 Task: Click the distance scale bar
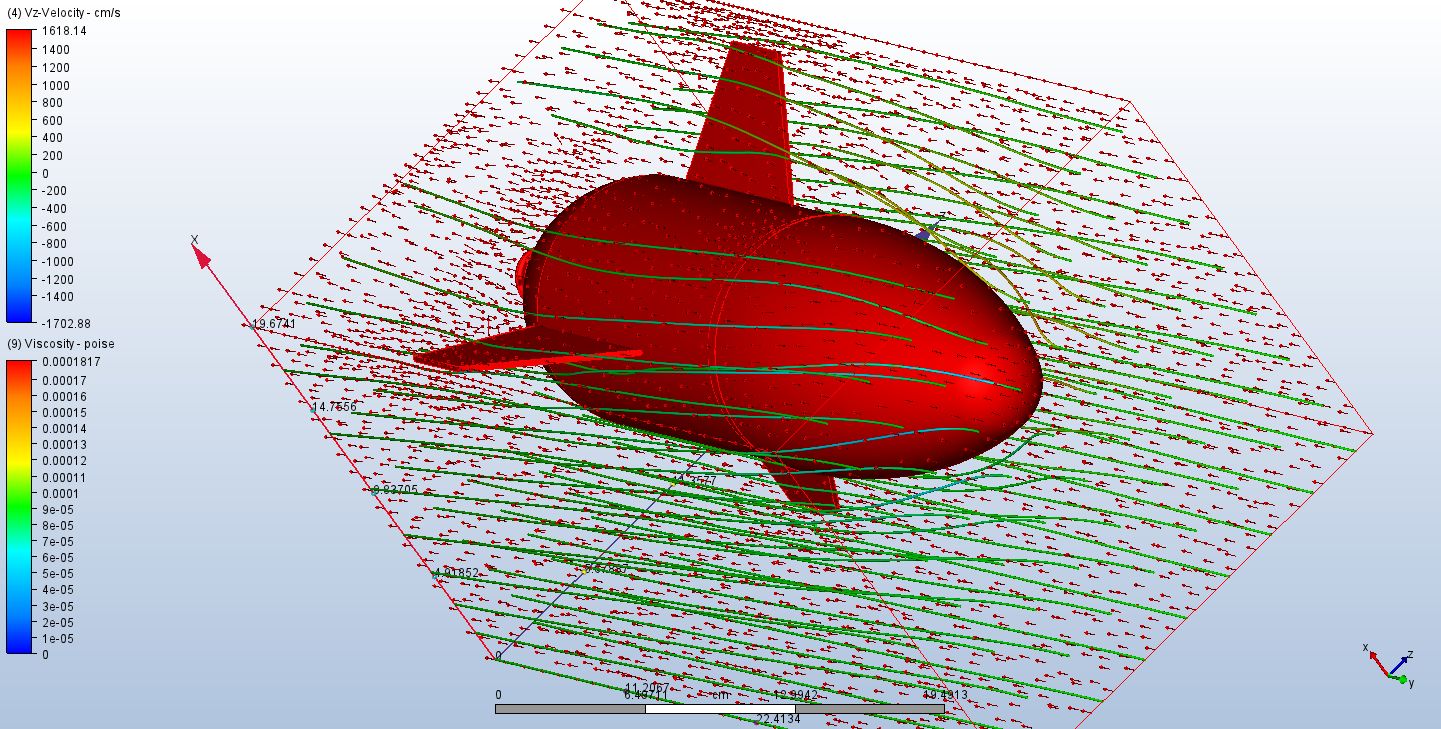tap(720, 709)
